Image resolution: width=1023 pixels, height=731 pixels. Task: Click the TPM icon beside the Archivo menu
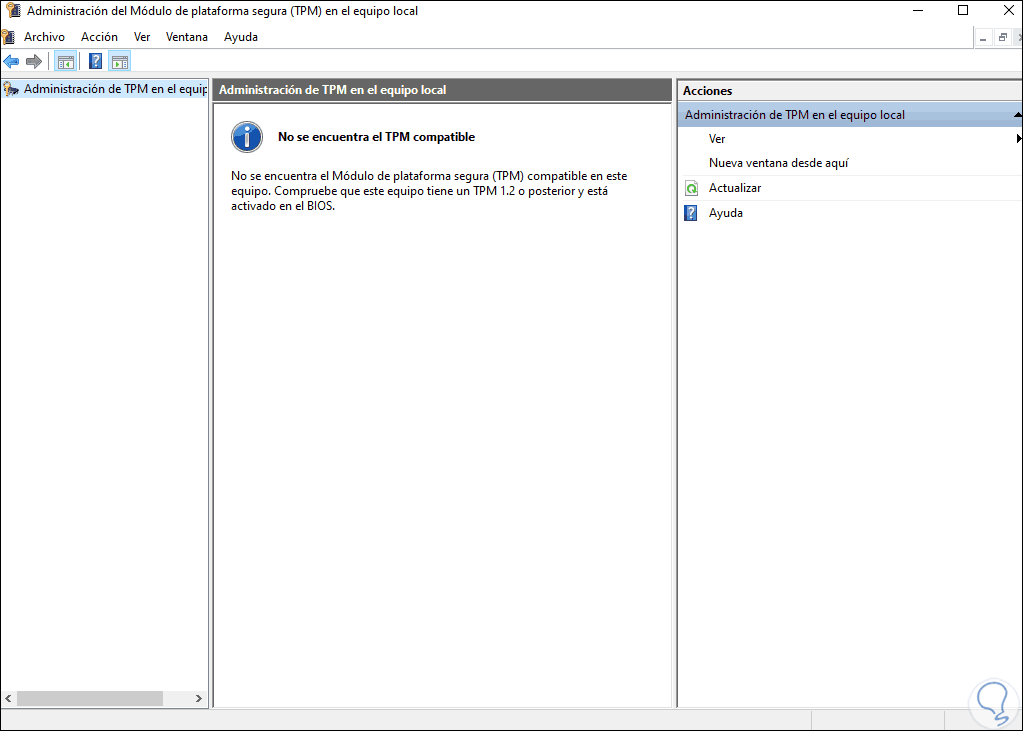(x=8, y=37)
